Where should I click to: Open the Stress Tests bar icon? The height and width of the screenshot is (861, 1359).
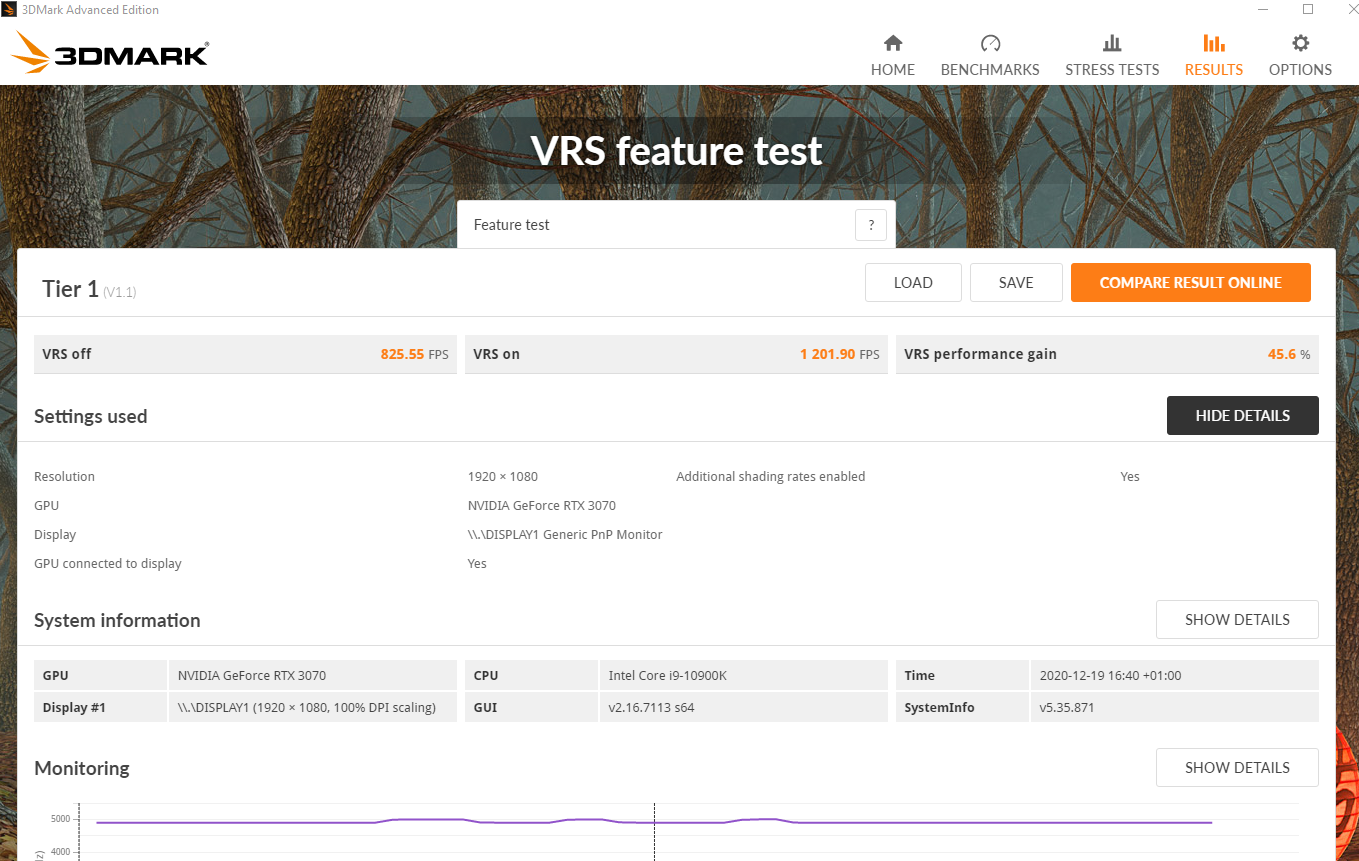point(1112,43)
